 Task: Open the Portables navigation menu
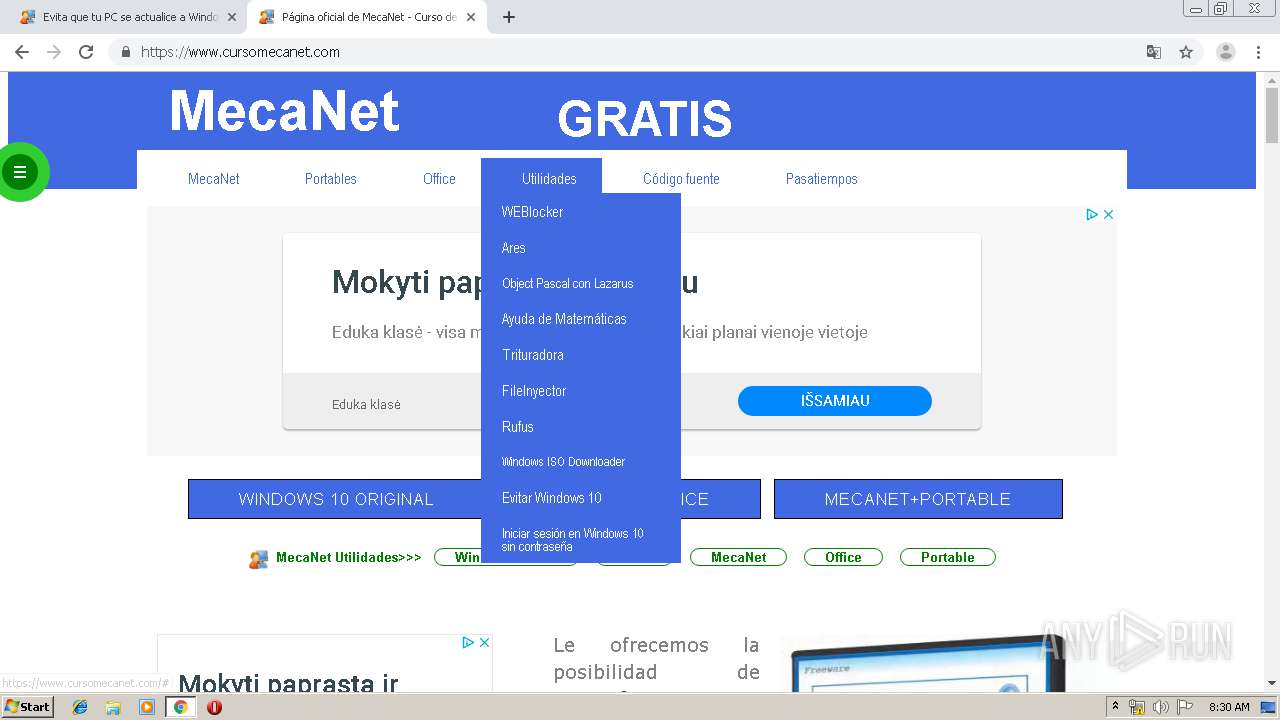coord(331,179)
